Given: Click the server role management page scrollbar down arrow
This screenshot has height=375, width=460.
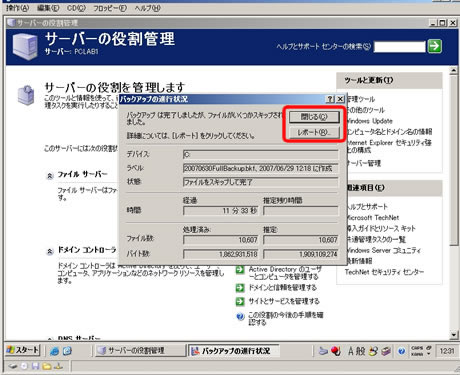Looking at the screenshot, I should (453, 335).
